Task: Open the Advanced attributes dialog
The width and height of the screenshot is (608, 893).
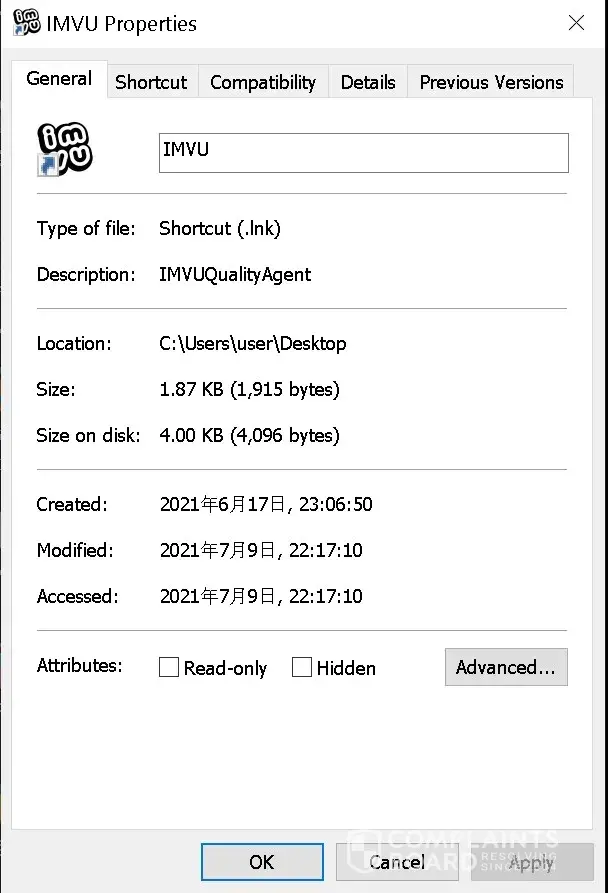Action: pos(505,667)
